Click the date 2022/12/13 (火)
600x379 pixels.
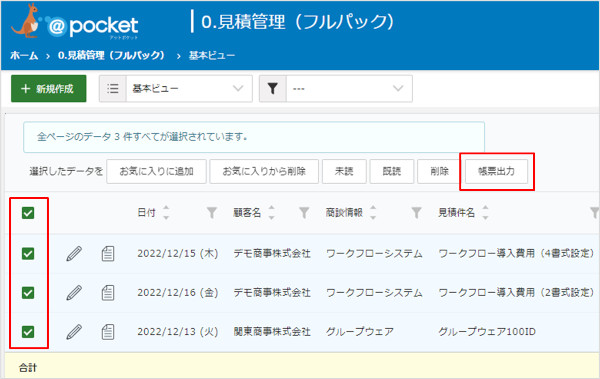click(178, 332)
